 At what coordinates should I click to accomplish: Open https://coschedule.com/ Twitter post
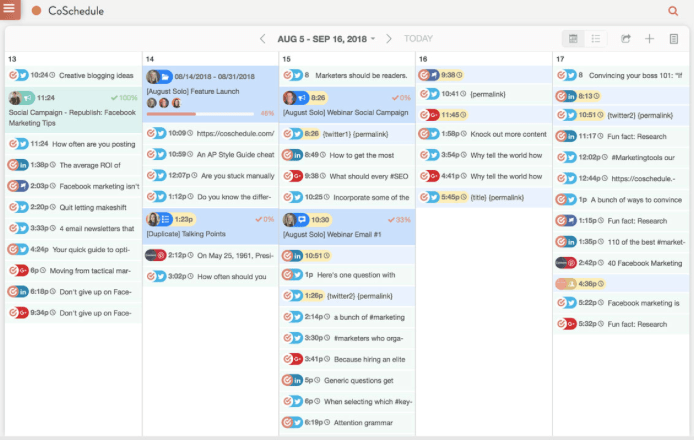[x=210, y=133]
